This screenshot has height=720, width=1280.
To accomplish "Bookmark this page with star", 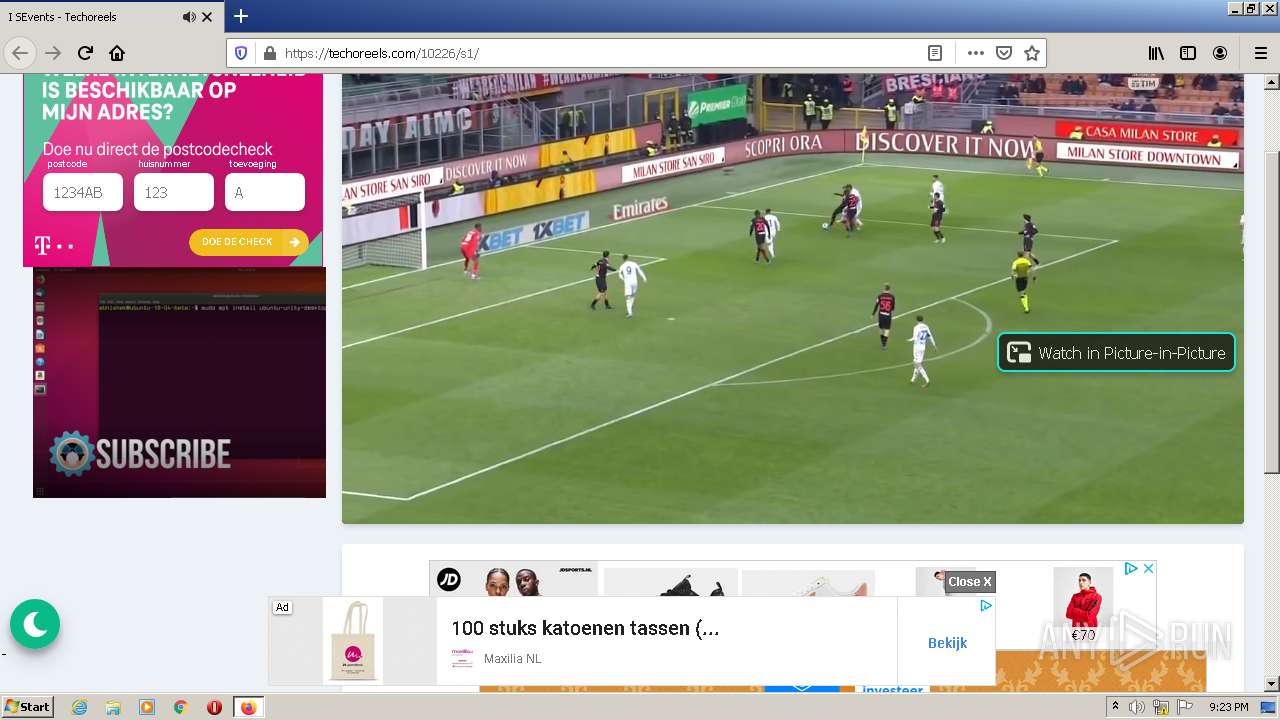I will [1032, 53].
